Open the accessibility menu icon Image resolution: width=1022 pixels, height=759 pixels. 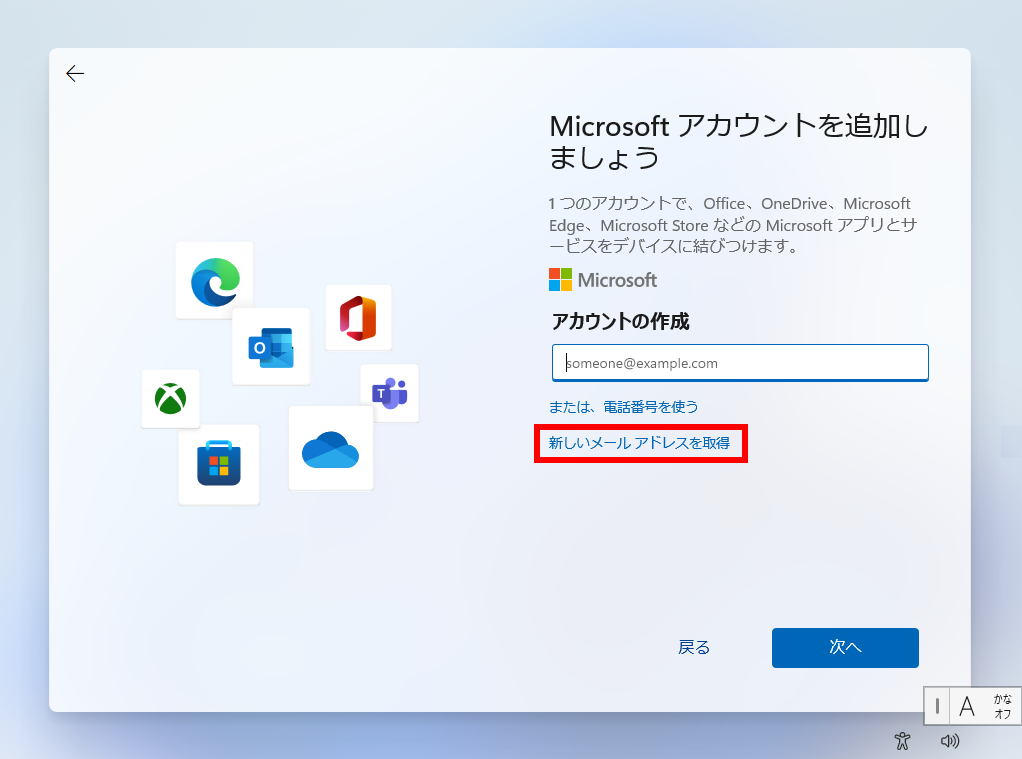(903, 741)
